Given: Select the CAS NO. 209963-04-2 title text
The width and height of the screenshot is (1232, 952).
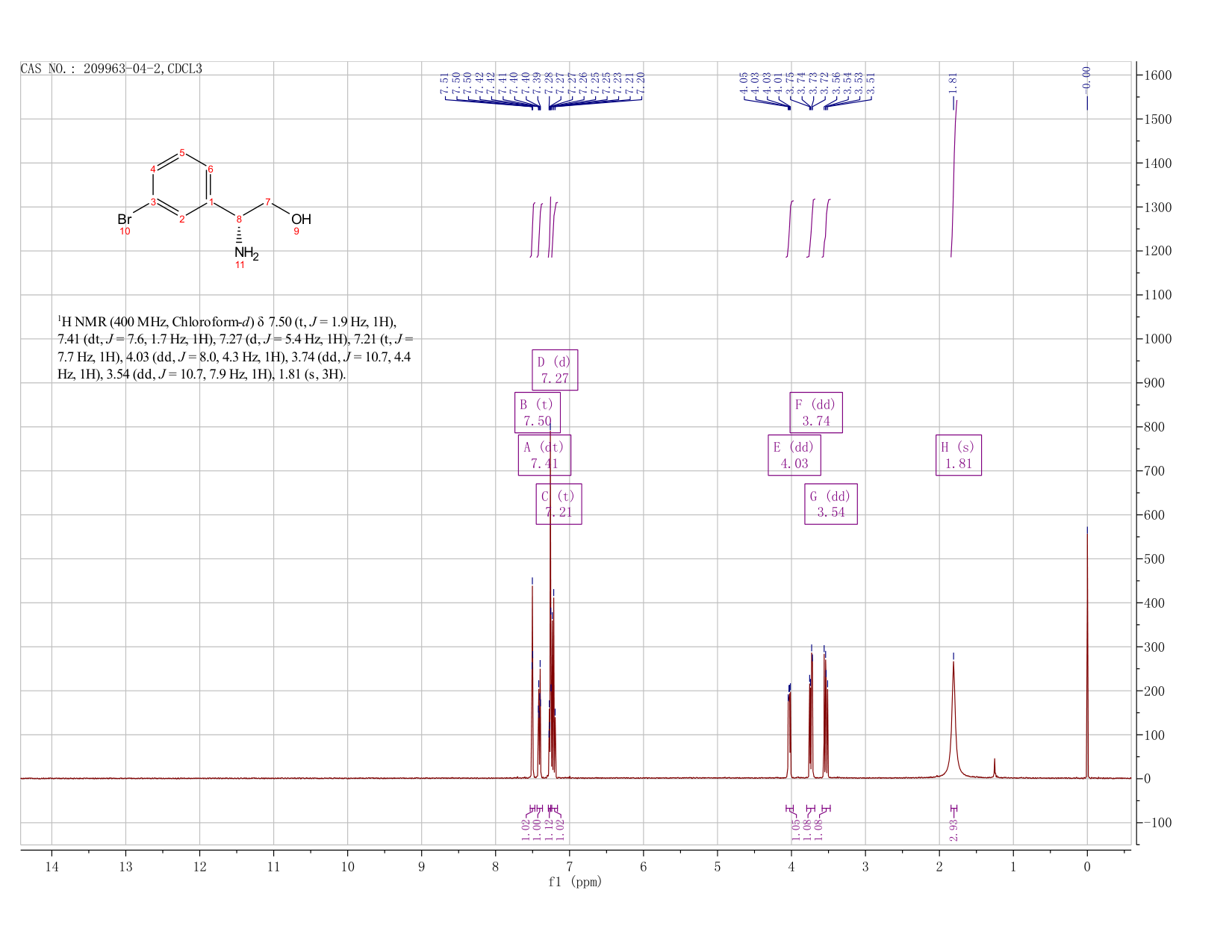Looking at the screenshot, I should tap(111, 69).
